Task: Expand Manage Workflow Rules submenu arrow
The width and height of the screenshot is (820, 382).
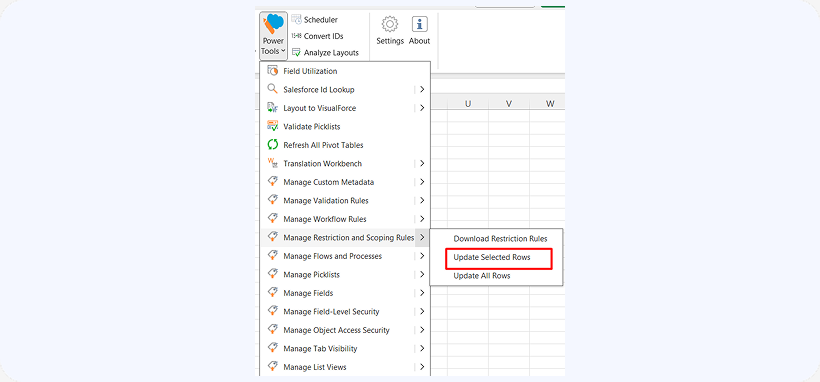Action: coord(422,219)
